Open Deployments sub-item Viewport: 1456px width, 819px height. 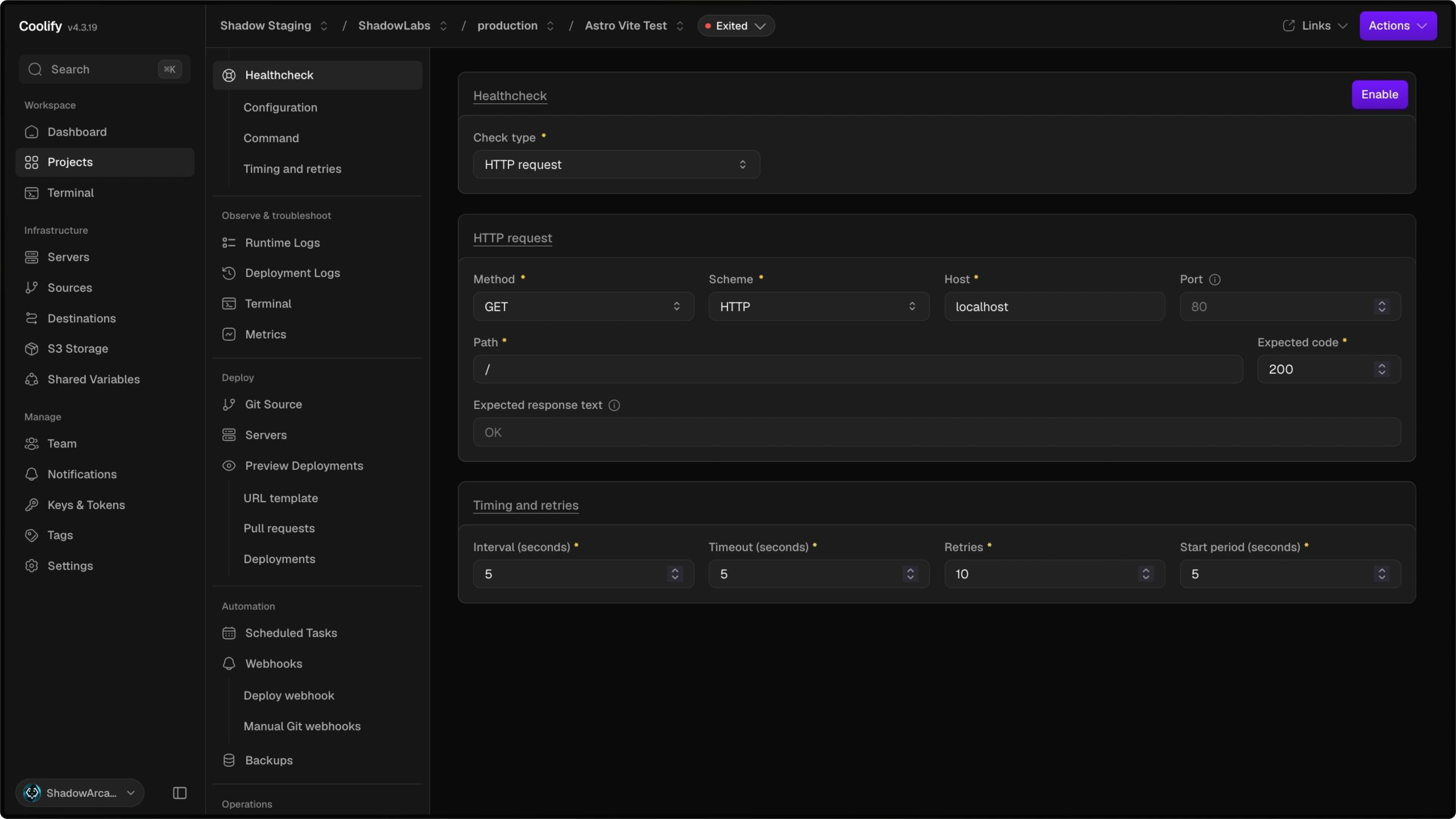[x=279, y=559]
